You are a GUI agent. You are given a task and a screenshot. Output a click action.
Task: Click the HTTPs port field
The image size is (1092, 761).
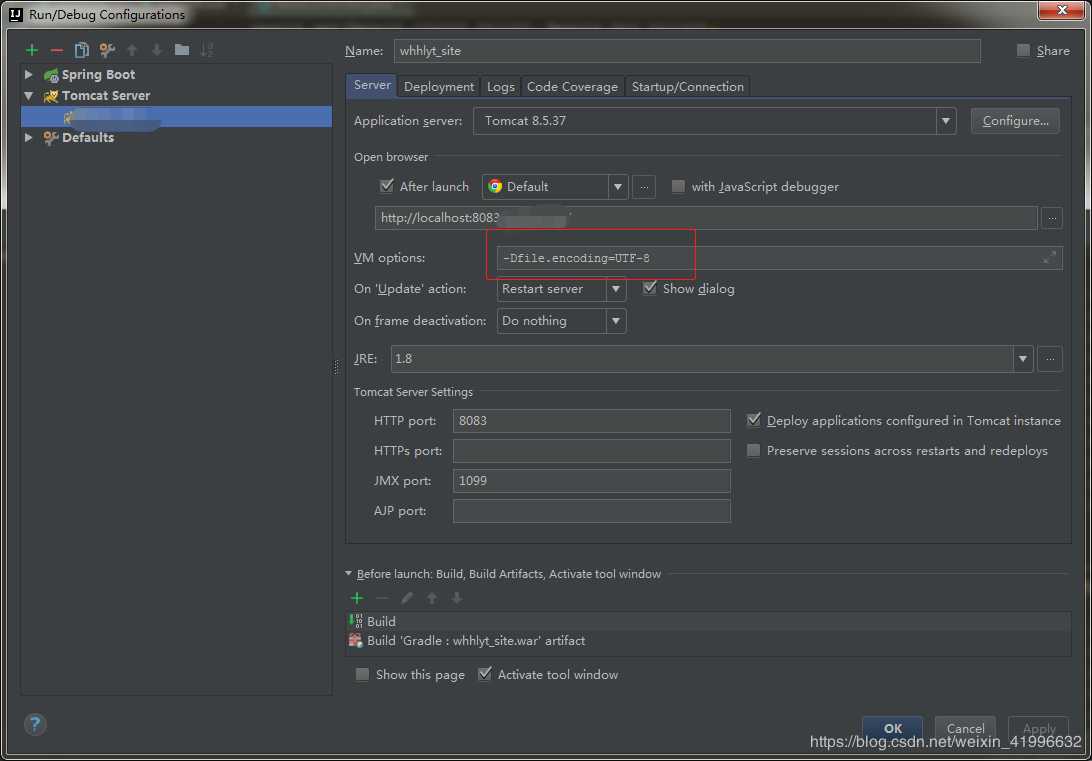(591, 450)
